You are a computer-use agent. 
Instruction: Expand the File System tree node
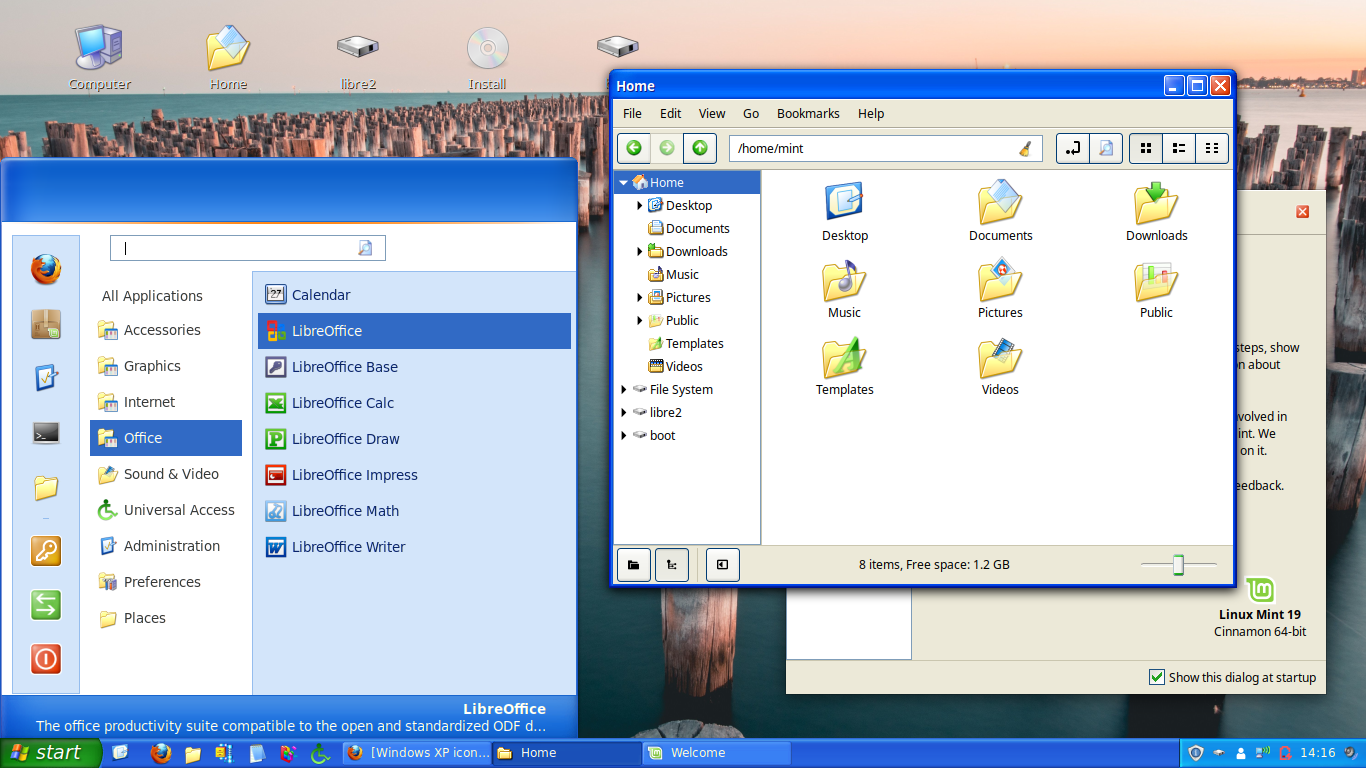(x=624, y=389)
